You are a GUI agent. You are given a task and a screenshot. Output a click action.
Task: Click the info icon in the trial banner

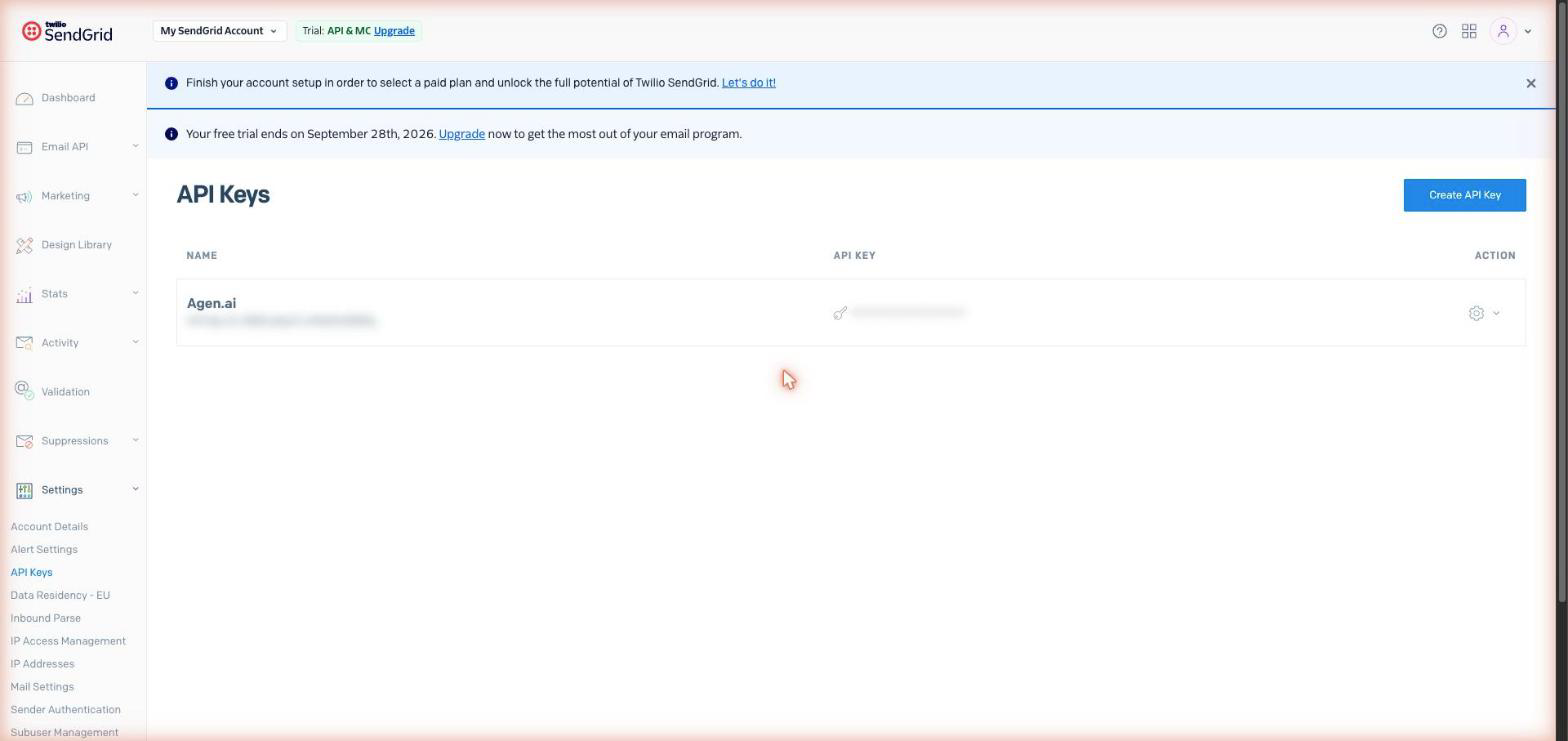point(171,134)
